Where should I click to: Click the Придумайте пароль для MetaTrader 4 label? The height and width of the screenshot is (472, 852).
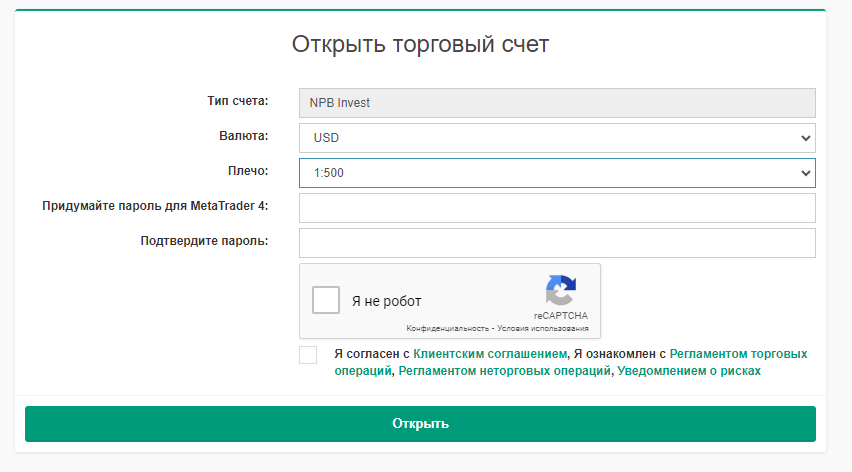[x=155, y=206]
